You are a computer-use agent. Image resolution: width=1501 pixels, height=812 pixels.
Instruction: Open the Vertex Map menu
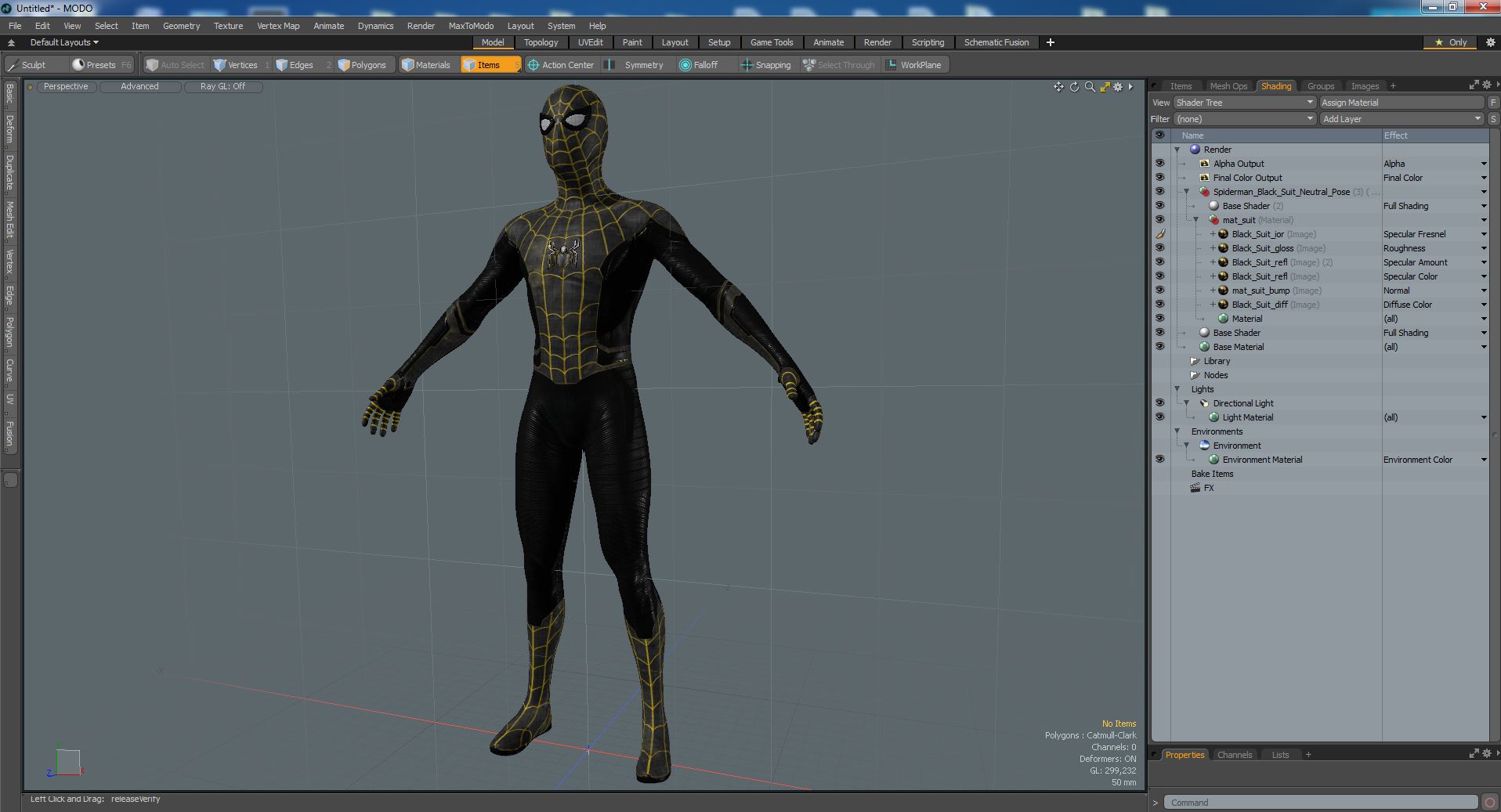(x=278, y=26)
